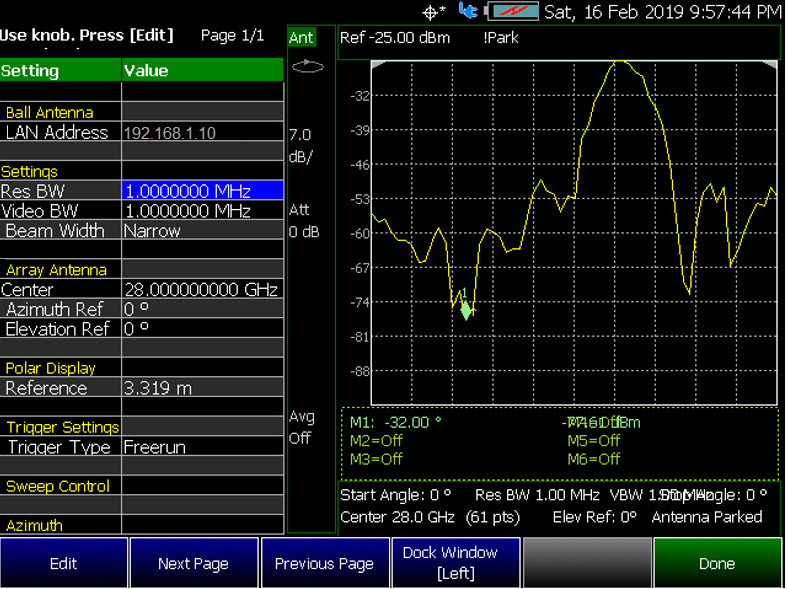Click the Beam Width setting label
788x589 pixels.
pos(55,231)
